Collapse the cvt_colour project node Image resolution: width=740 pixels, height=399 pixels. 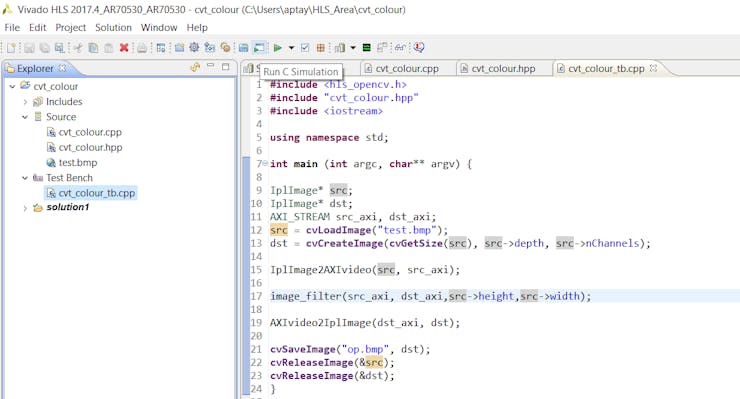(x=13, y=86)
